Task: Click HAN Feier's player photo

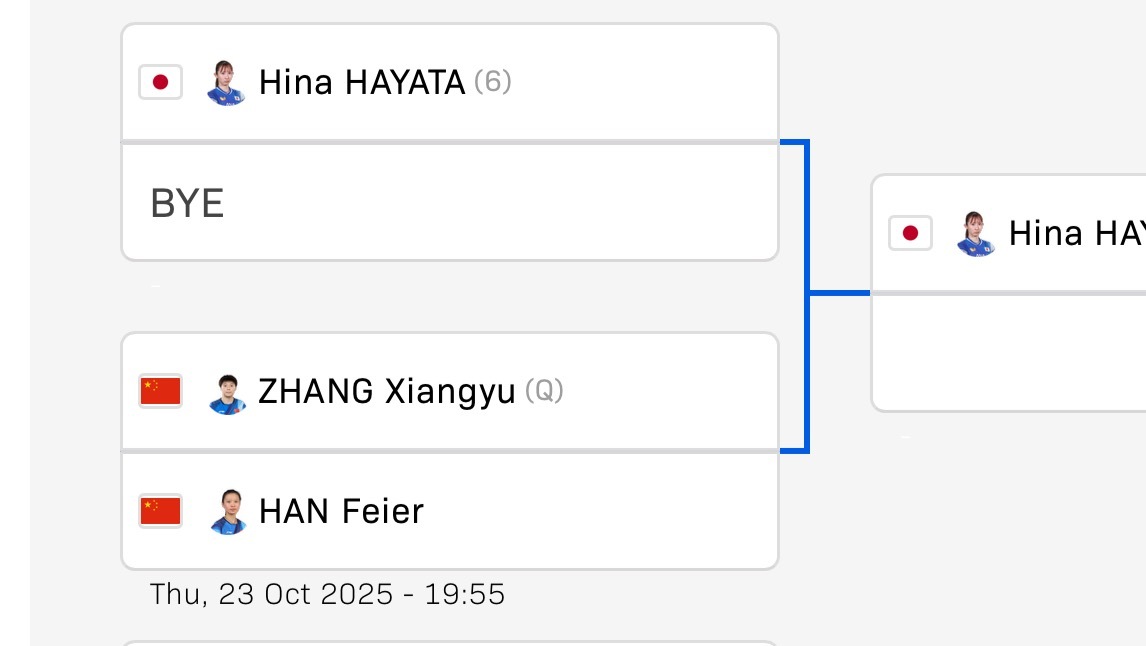Action: (227, 512)
